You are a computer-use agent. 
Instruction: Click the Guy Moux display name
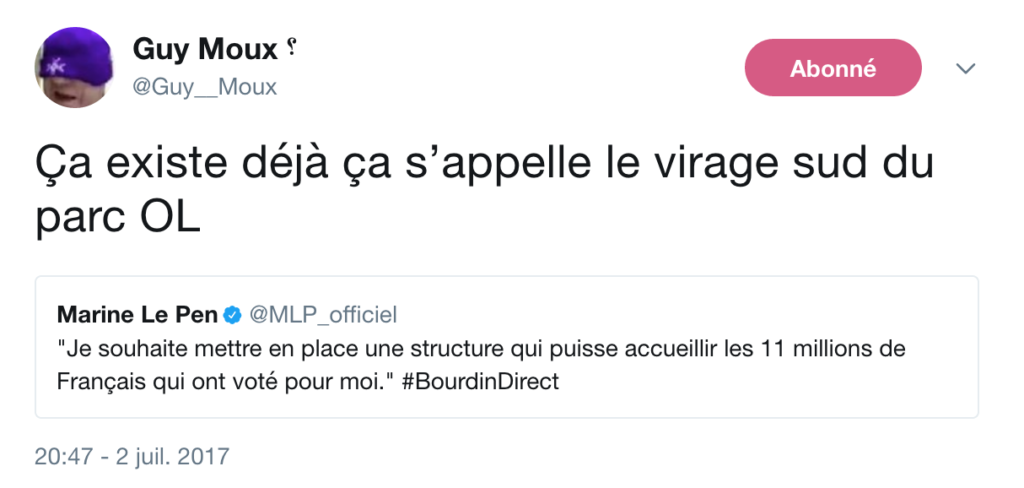pyautogui.click(x=204, y=49)
